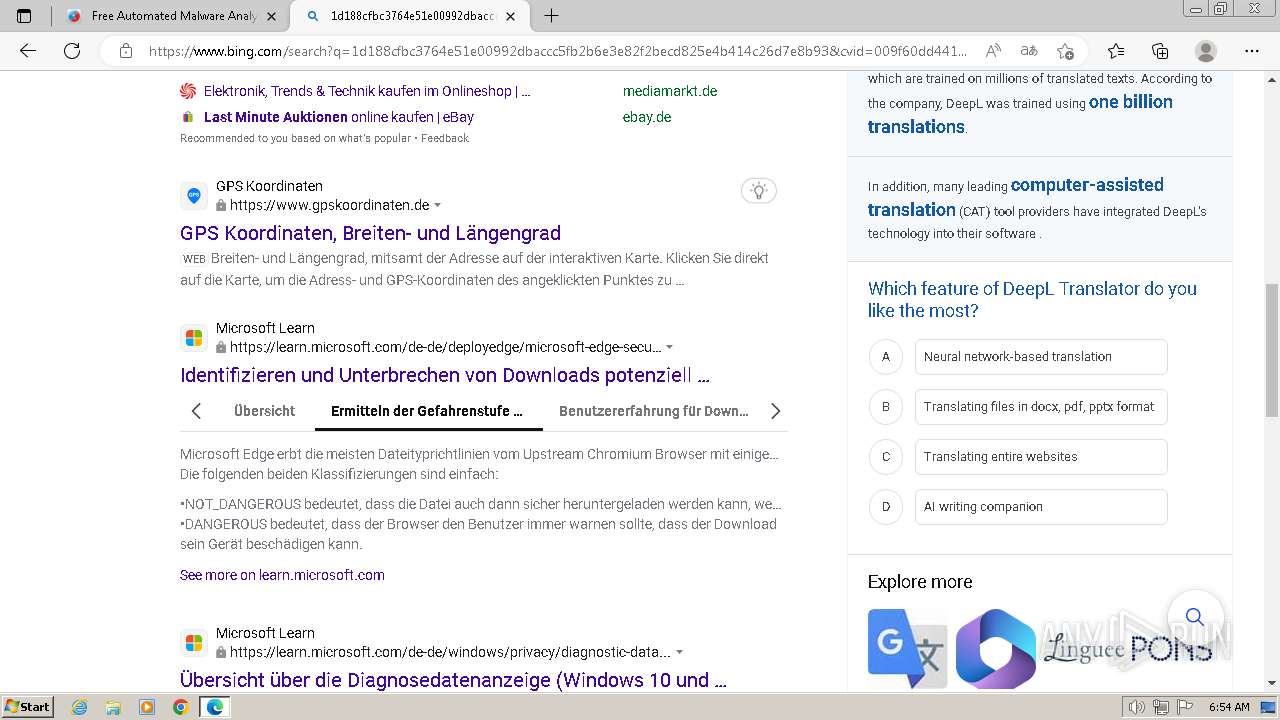Screen dimensions: 1280x720
Task: Click volume icon in system tray
Action: 1137,707
